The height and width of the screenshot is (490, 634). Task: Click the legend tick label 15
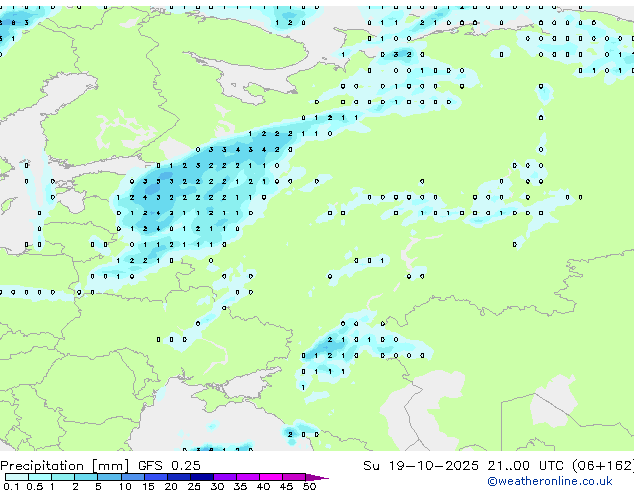pyautogui.click(x=148, y=486)
